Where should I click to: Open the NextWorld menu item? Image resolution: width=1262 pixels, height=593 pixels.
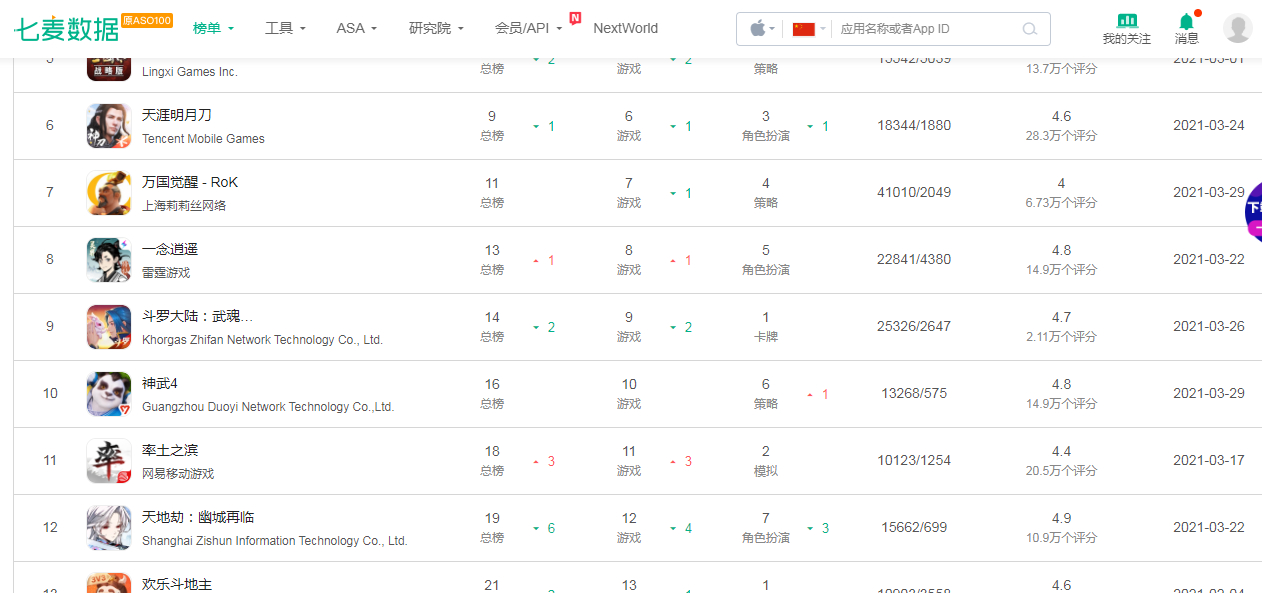click(x=625, y=28)
